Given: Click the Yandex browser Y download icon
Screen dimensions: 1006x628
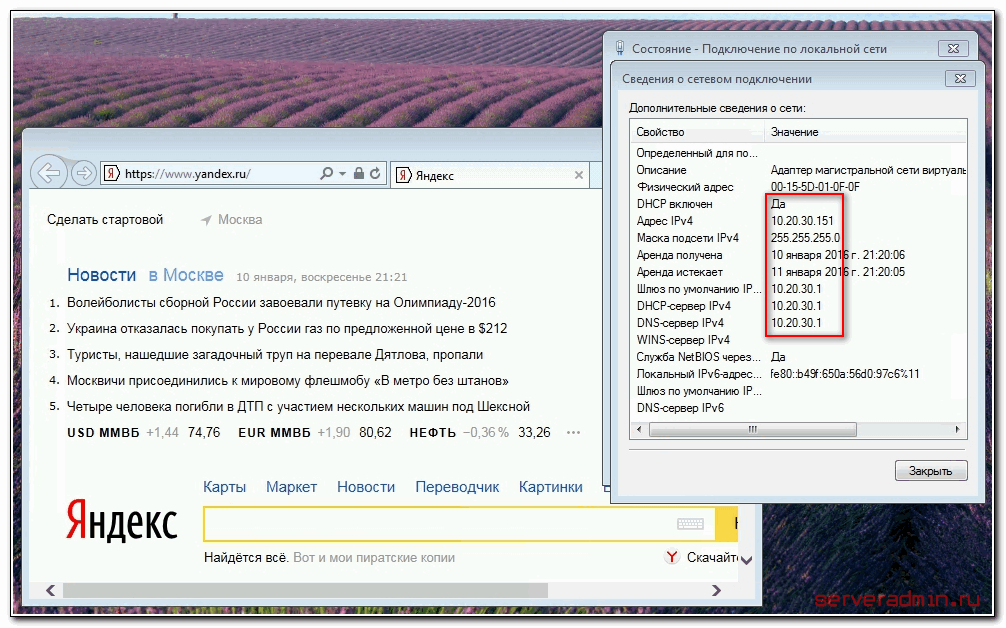Looking at the screenshot, I should tap(672, 557).
